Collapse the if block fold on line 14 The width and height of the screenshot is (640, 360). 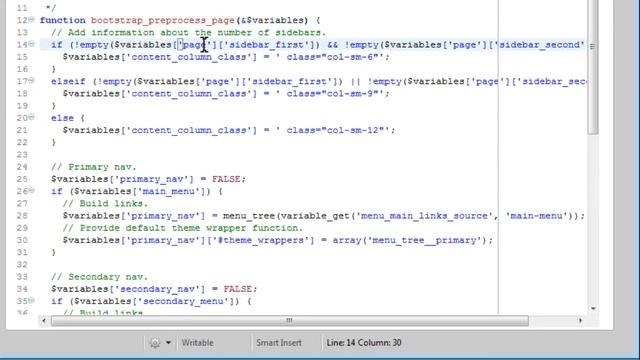(31, 44)
